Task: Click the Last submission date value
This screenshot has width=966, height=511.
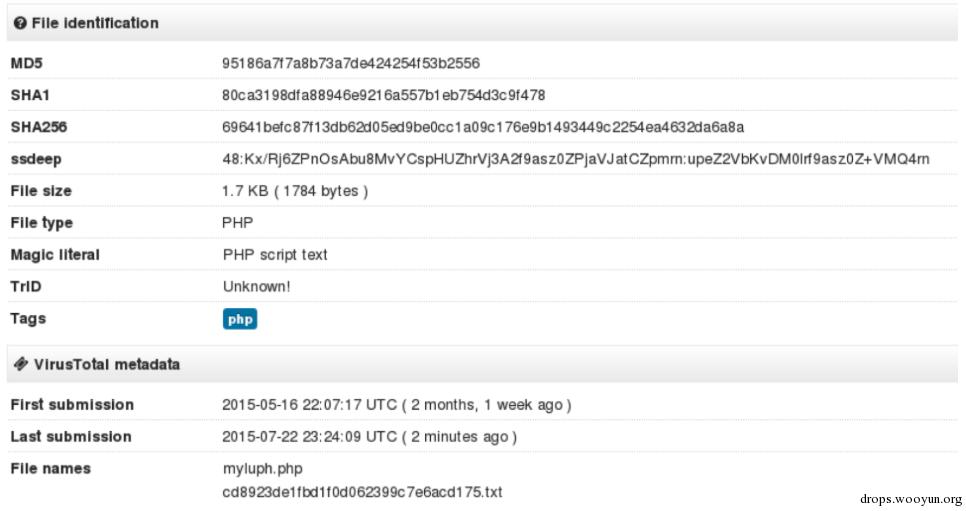Action: [x=369, y=437]
